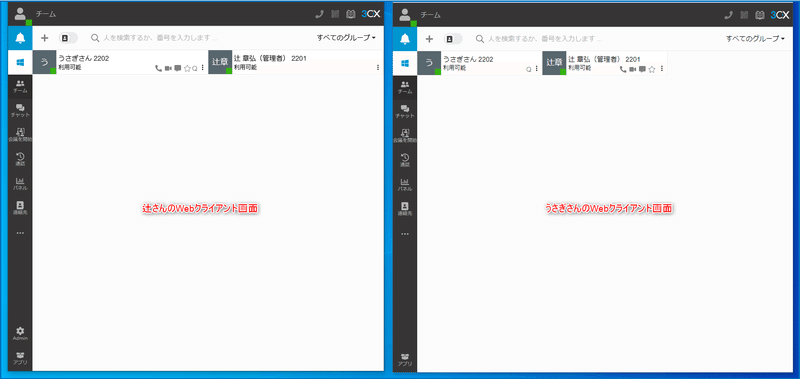This screenshot has width=800, height=379.
Task: Click the Windows logo icon in right window sidebar
Action: [x=405, y=63]
